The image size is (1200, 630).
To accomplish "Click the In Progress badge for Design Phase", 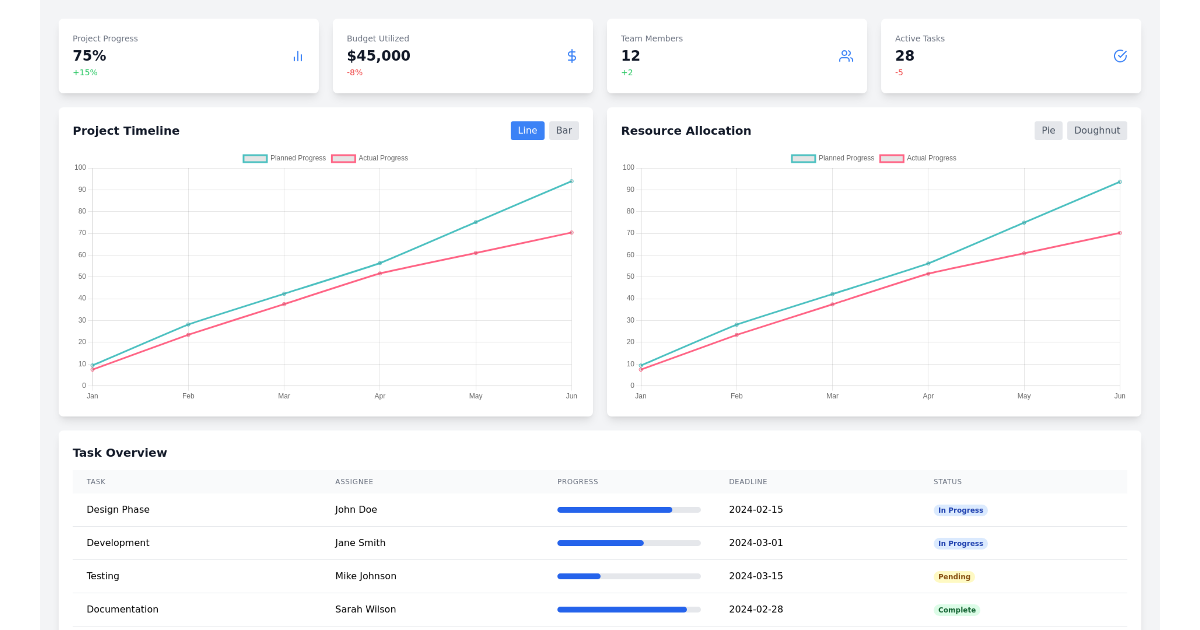I will tap(960, 510).
